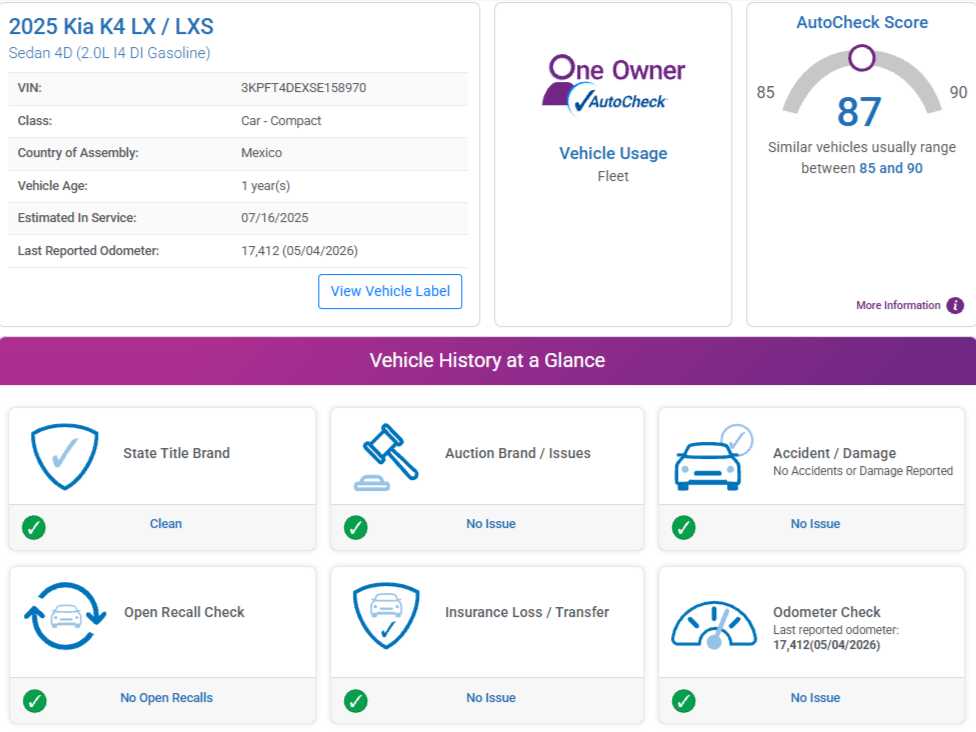Image resolution: width=976 pixels, height=732 pixels.
Task: Click the 2025 Kia K4 LX / LXS title
Action: click(111, 26)
